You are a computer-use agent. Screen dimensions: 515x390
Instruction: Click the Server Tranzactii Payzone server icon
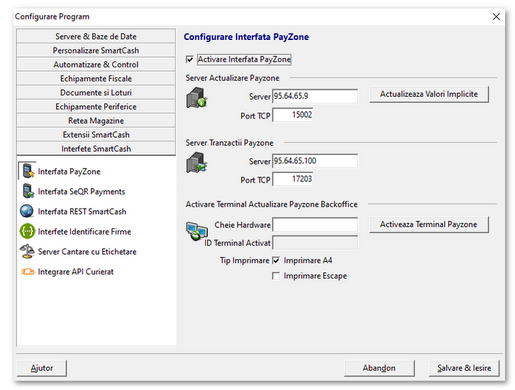196,162
